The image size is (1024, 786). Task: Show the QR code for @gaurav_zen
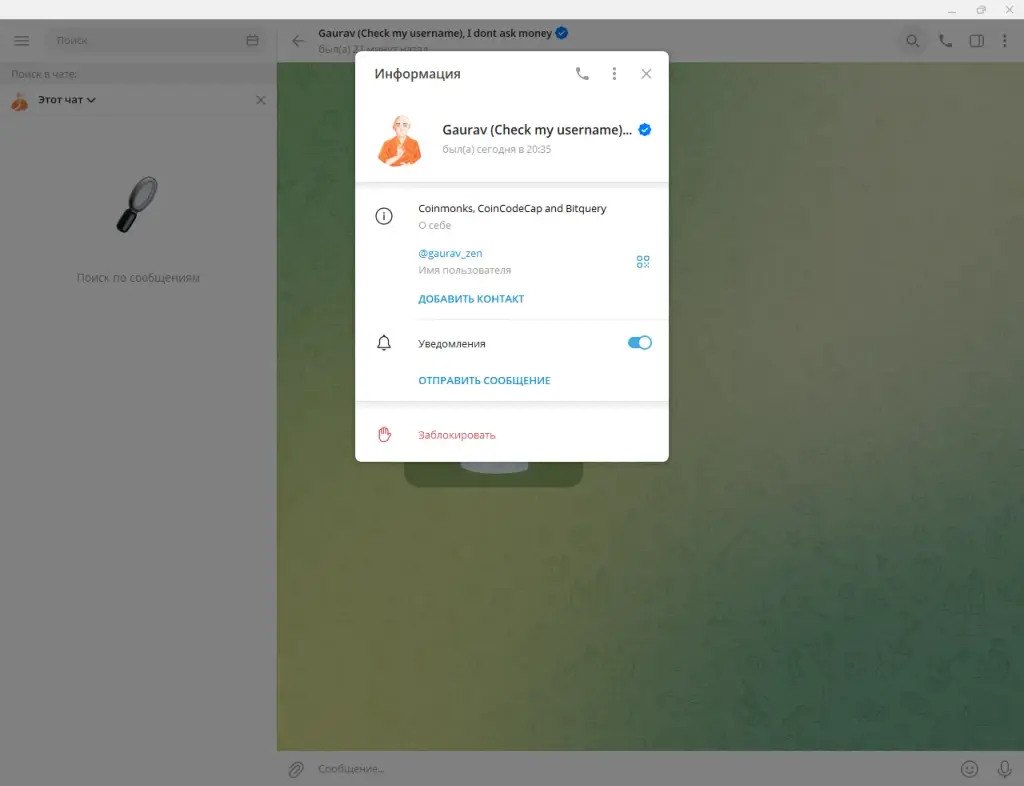643,261
